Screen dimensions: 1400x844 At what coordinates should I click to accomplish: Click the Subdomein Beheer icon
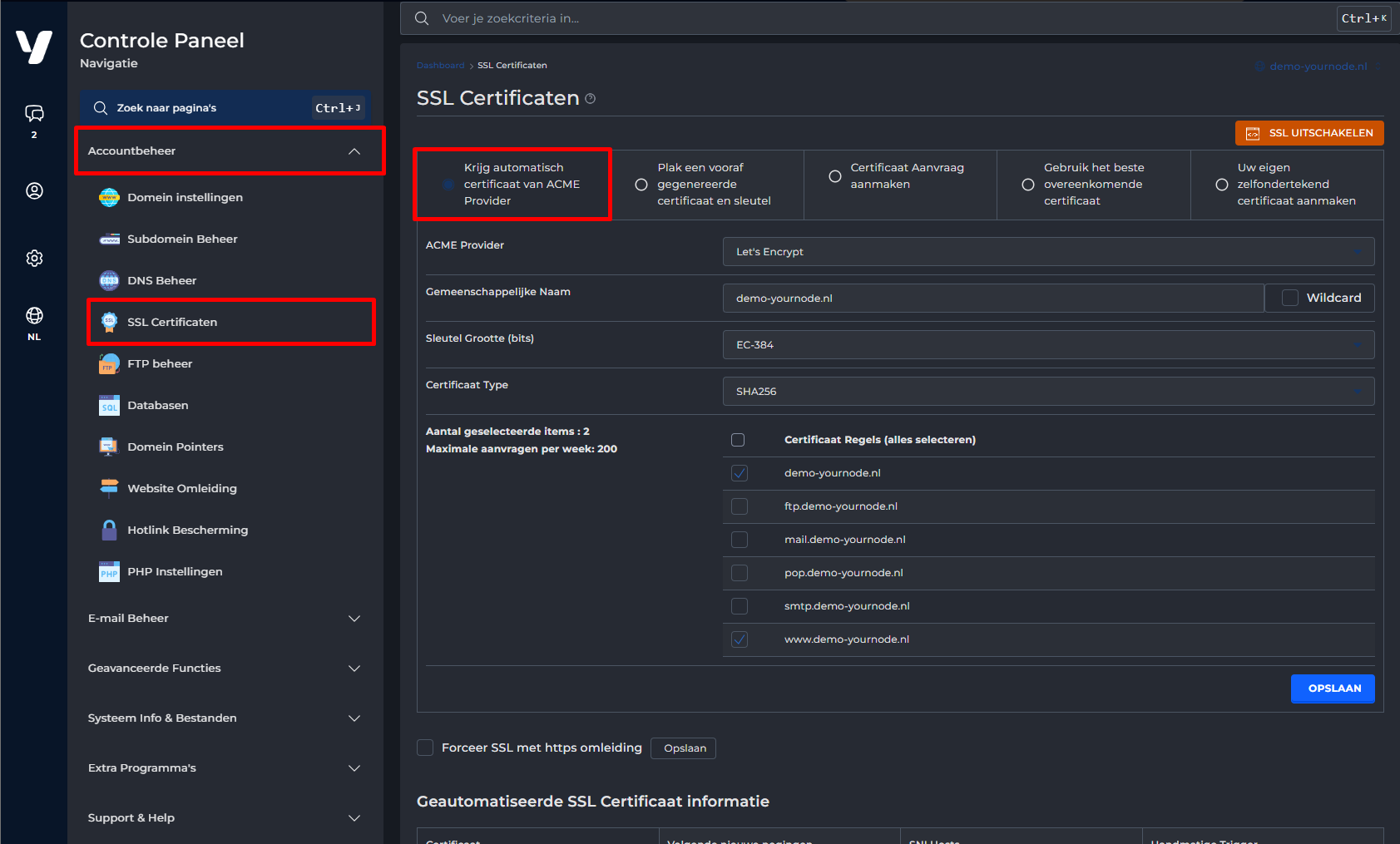coord(109,239)
